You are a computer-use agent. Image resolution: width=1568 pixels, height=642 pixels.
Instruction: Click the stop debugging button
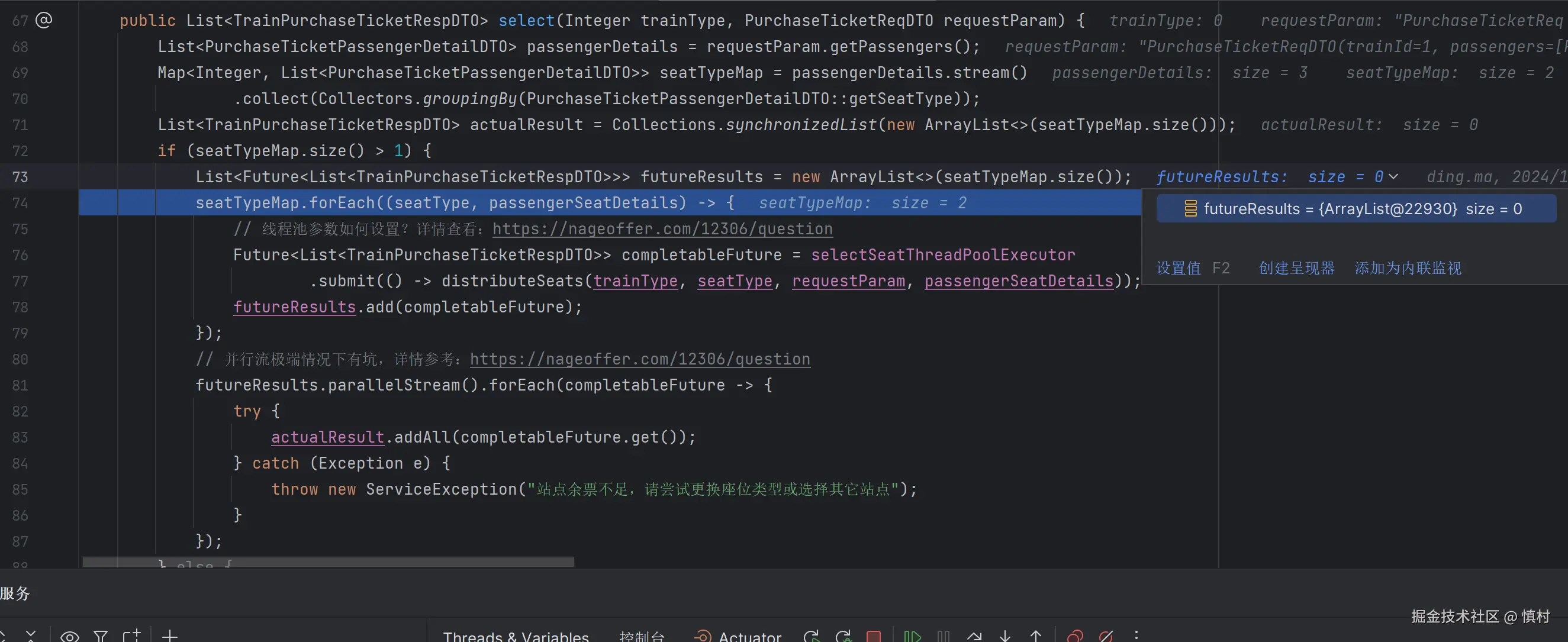pyautogui.click(x=874, y=636)
